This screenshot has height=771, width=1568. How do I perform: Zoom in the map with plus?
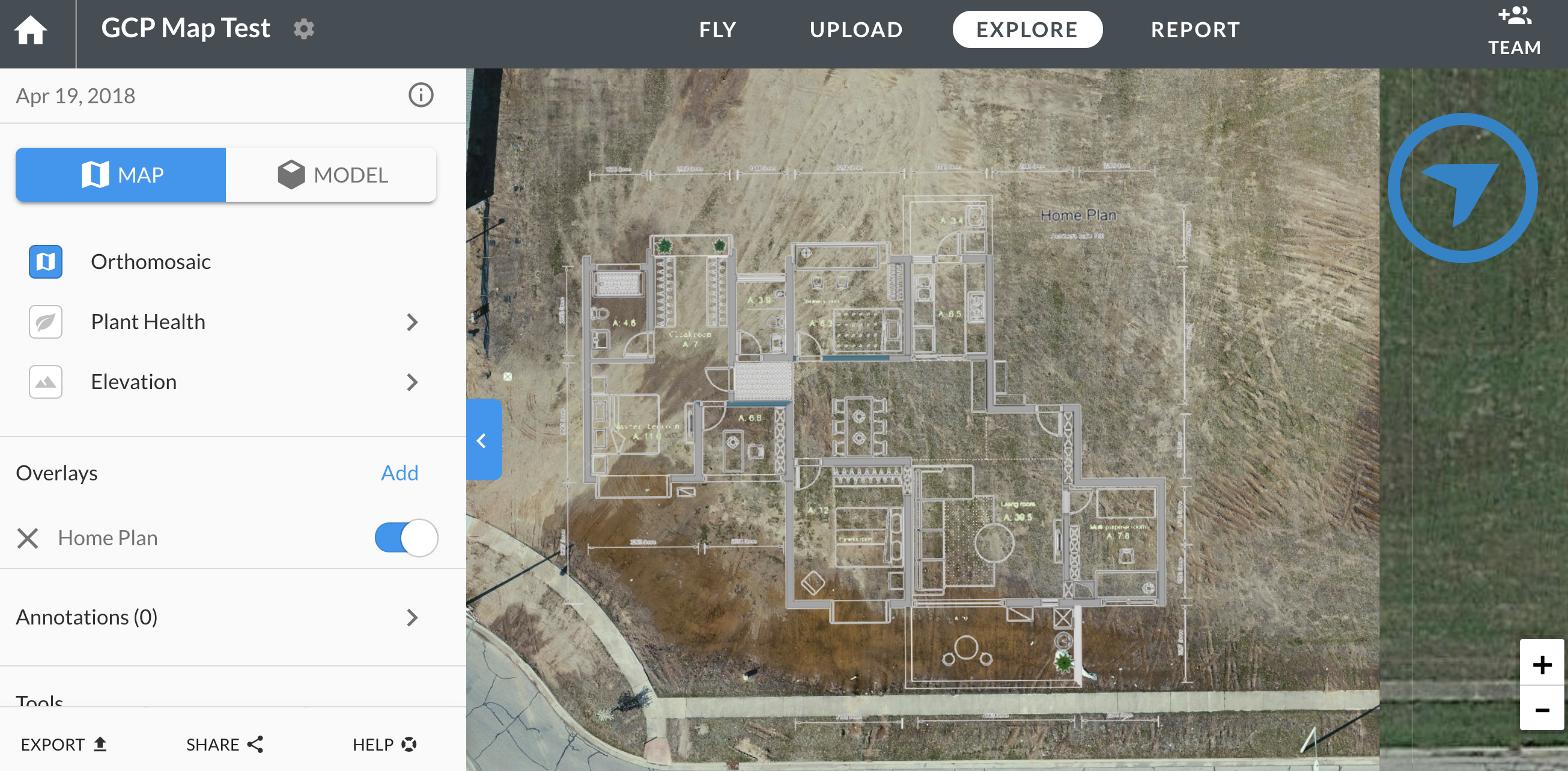1541,665
